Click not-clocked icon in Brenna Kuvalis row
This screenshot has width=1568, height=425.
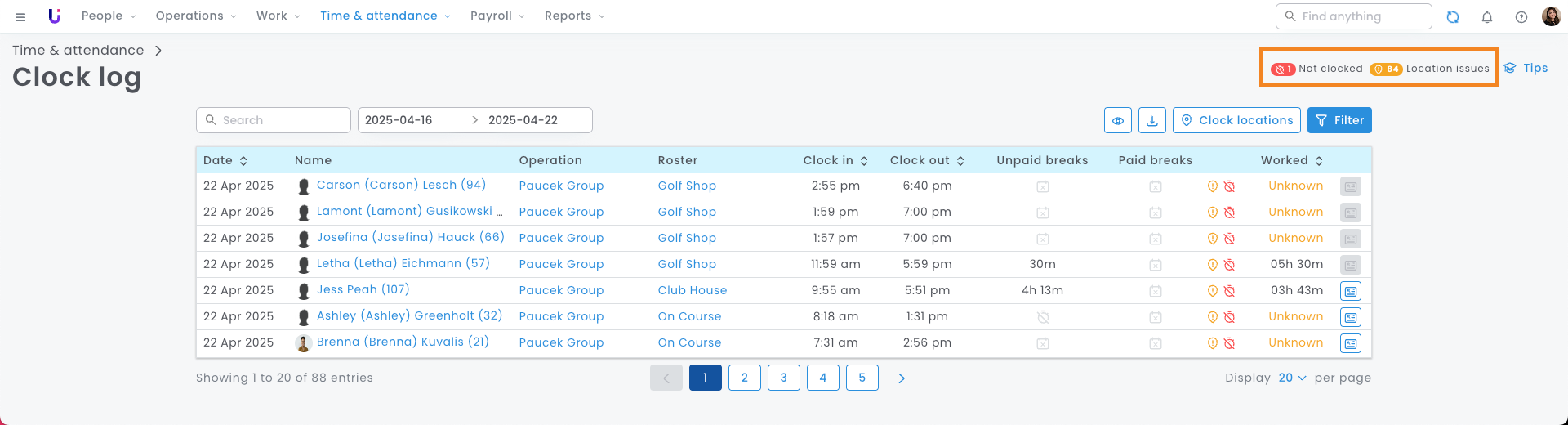1229,343
